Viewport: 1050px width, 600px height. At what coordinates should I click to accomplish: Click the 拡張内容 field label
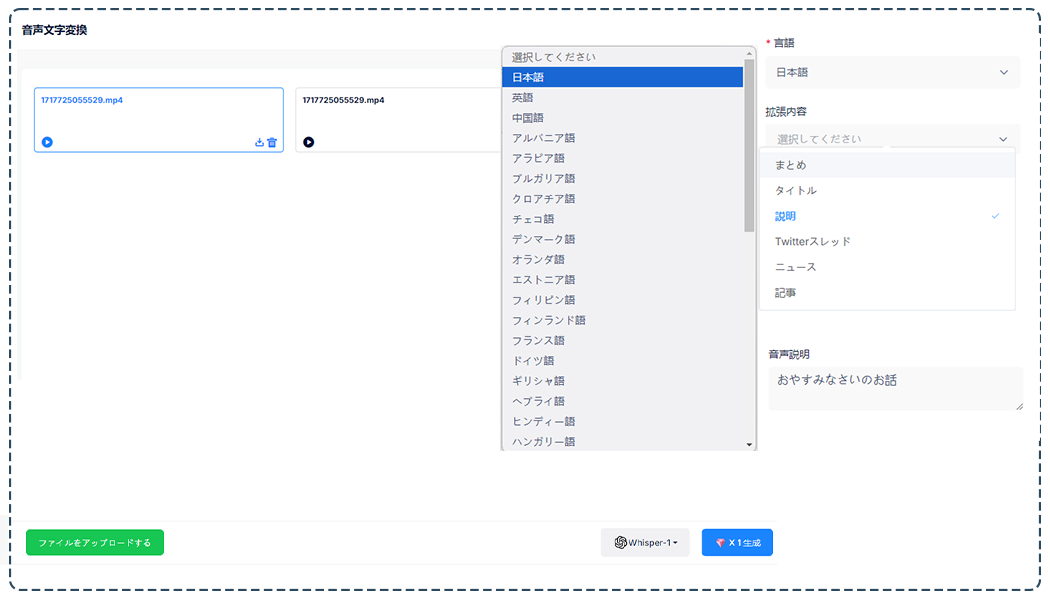point(786,112)
